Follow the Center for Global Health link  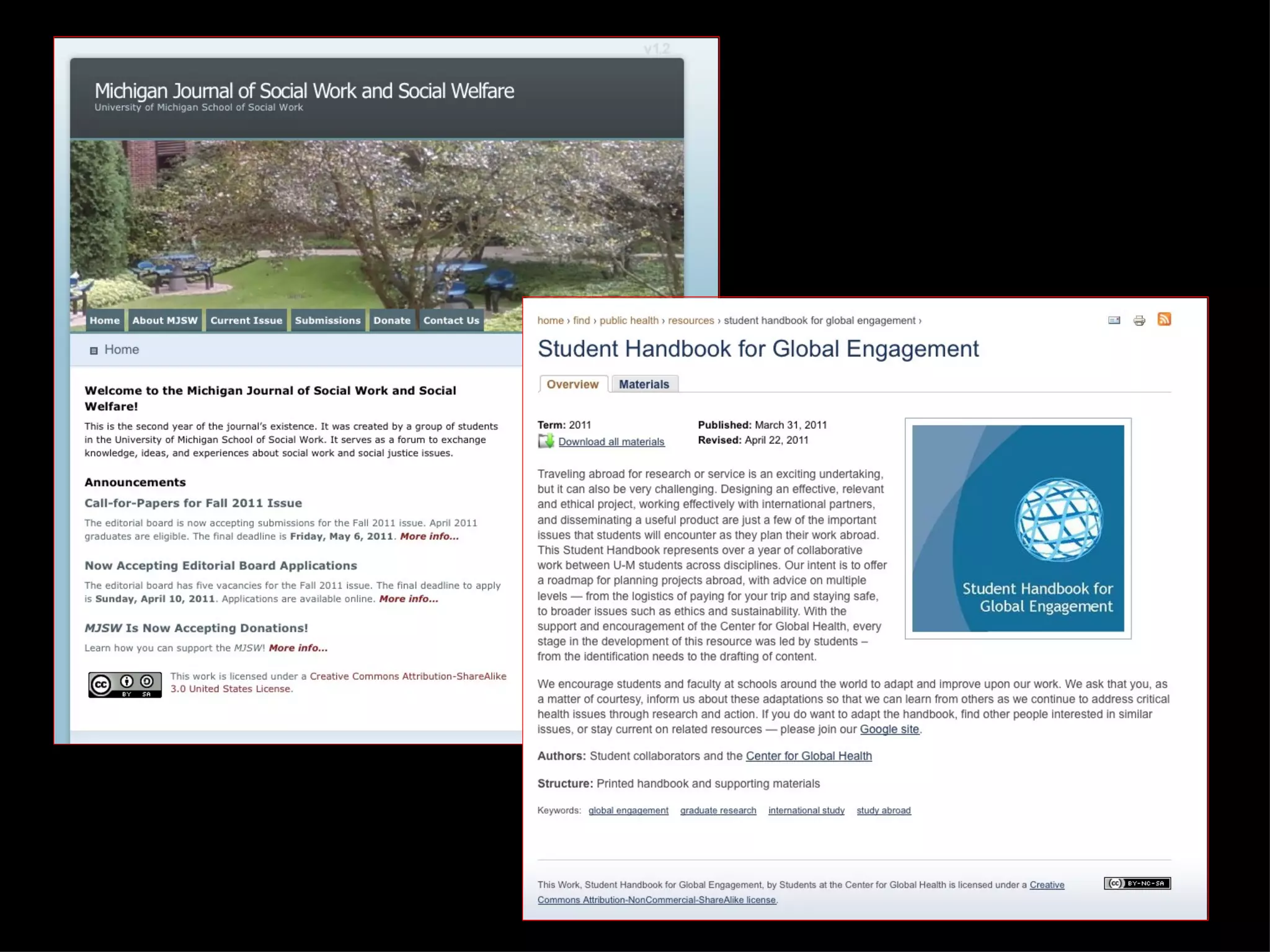808,756
